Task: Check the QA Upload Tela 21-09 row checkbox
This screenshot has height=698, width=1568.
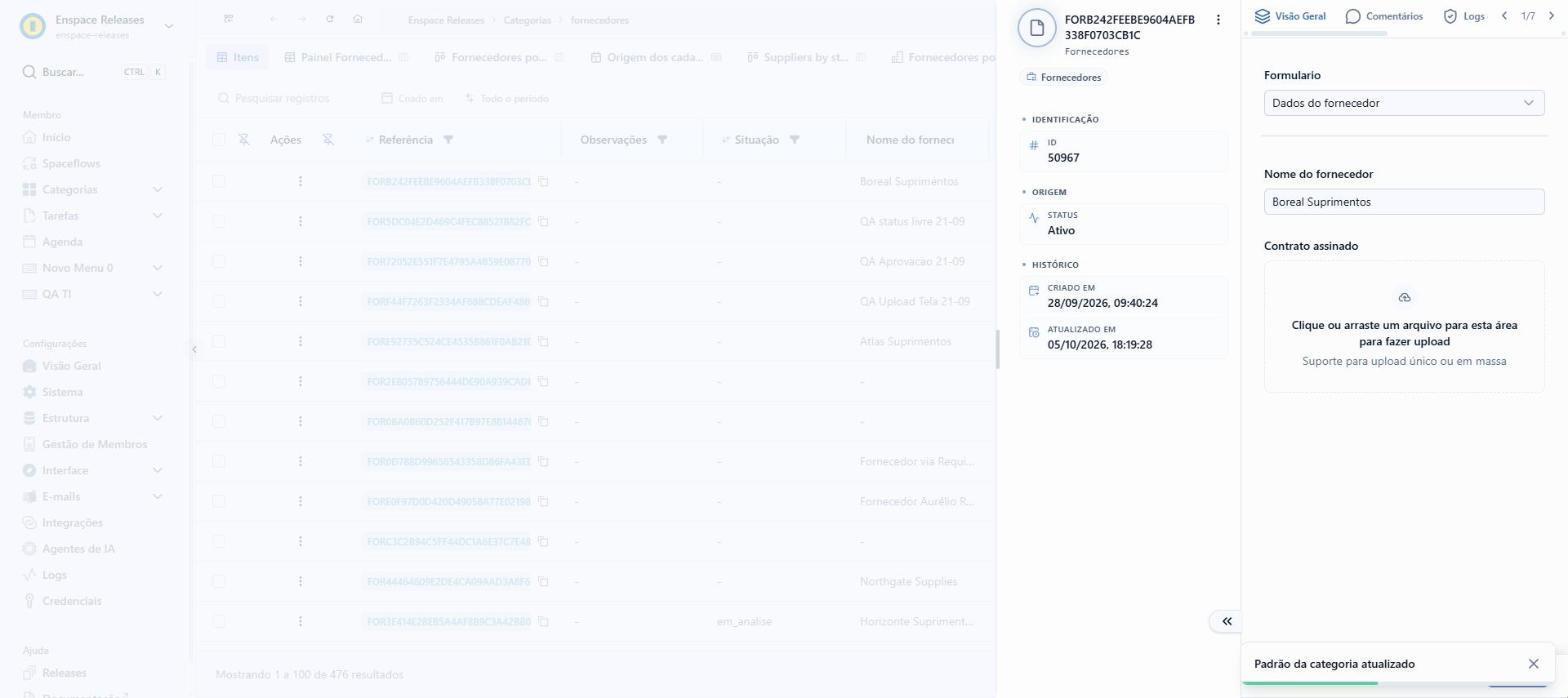Action: coord(219,302)
